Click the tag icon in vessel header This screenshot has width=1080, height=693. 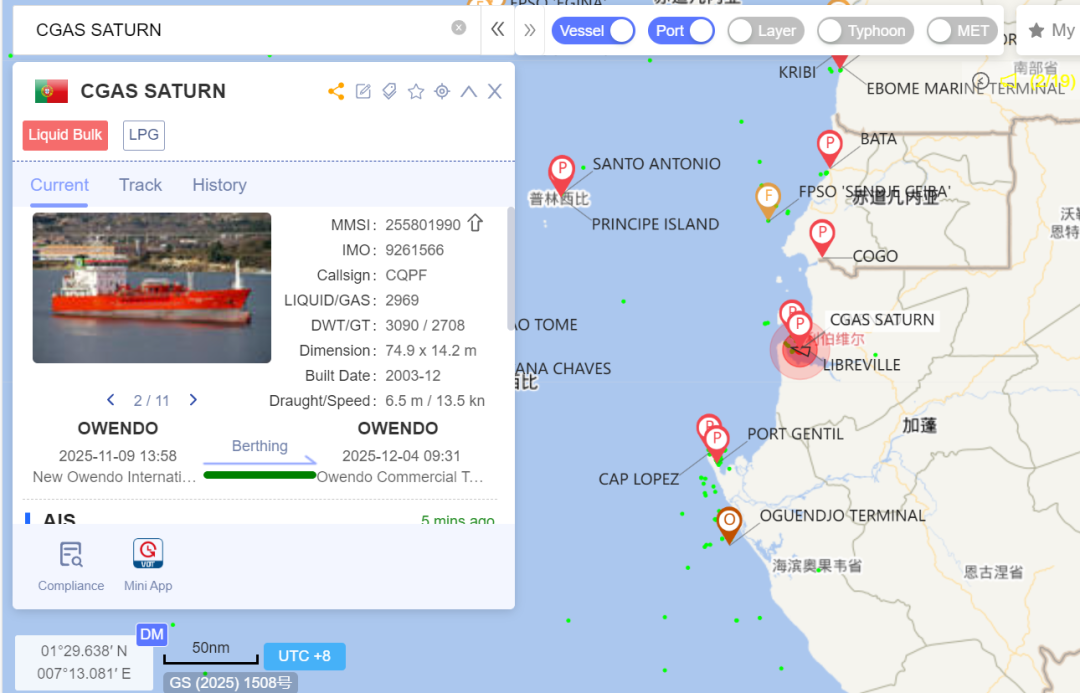tap(389, 92)
